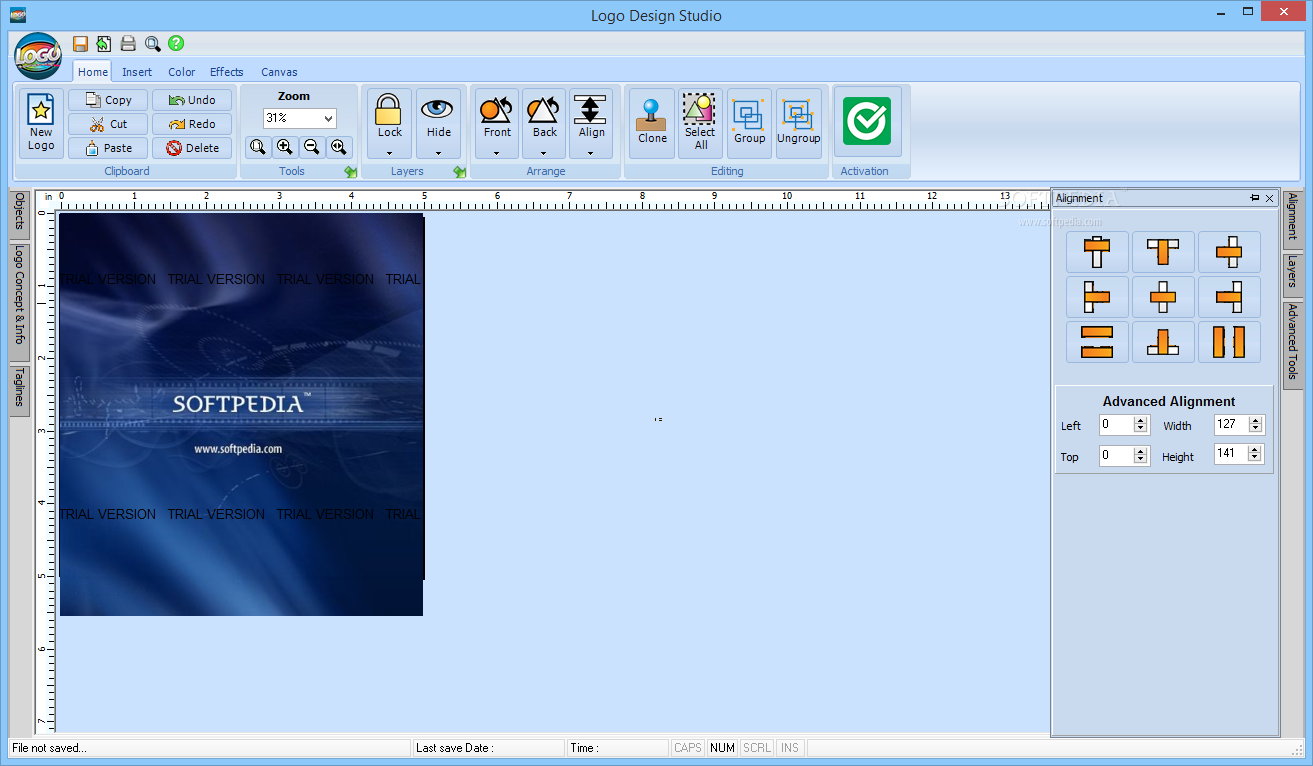Switch to the Color ribbon tab

point(181,72)
